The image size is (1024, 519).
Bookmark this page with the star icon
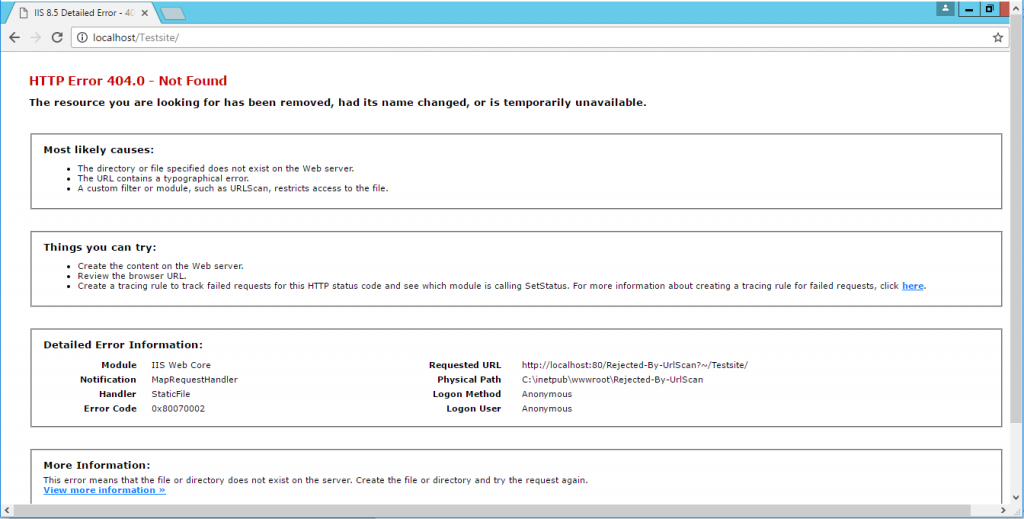997,37
